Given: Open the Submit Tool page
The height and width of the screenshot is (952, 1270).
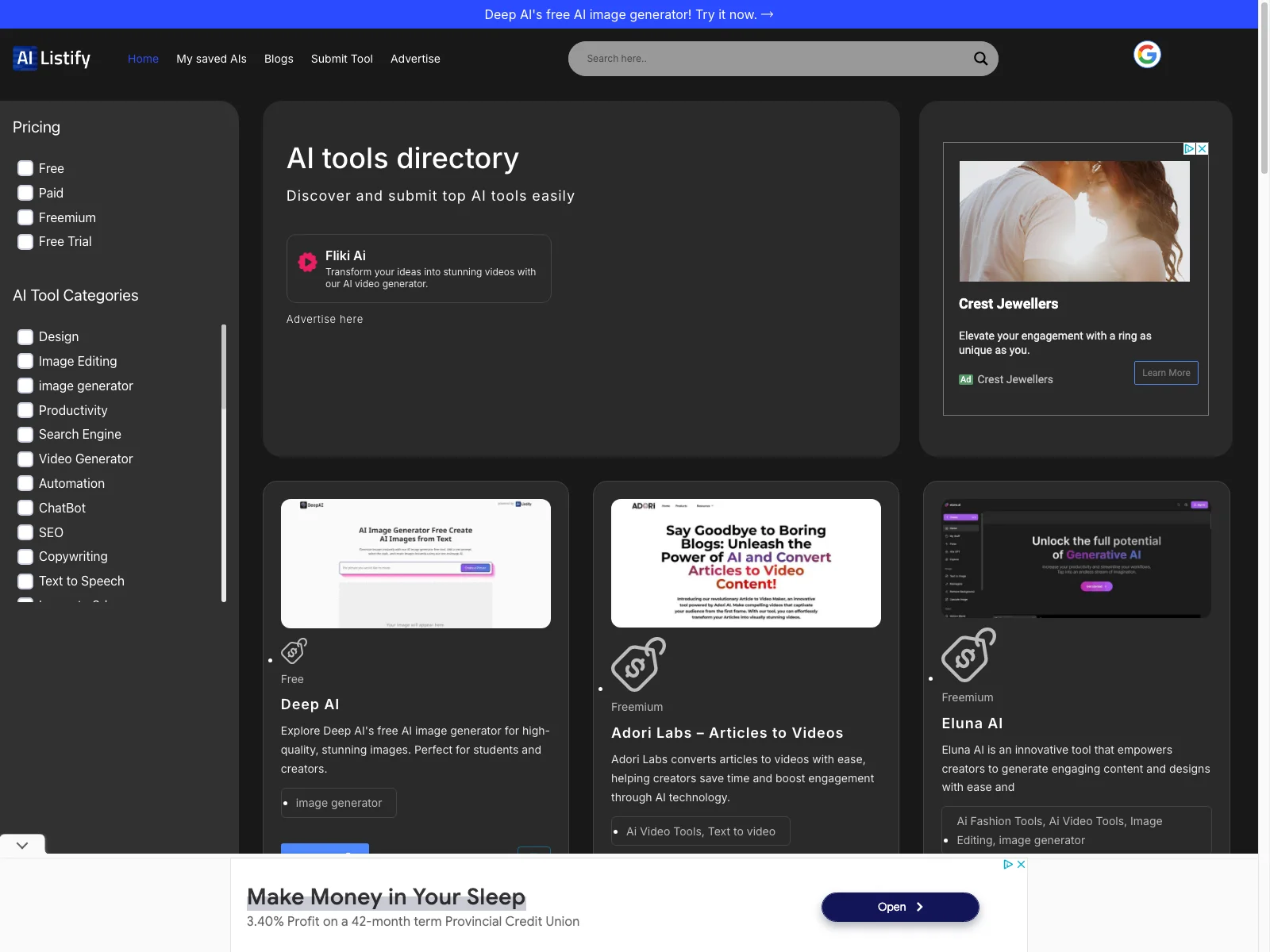Looking at the screenshot, I should 341,59.
